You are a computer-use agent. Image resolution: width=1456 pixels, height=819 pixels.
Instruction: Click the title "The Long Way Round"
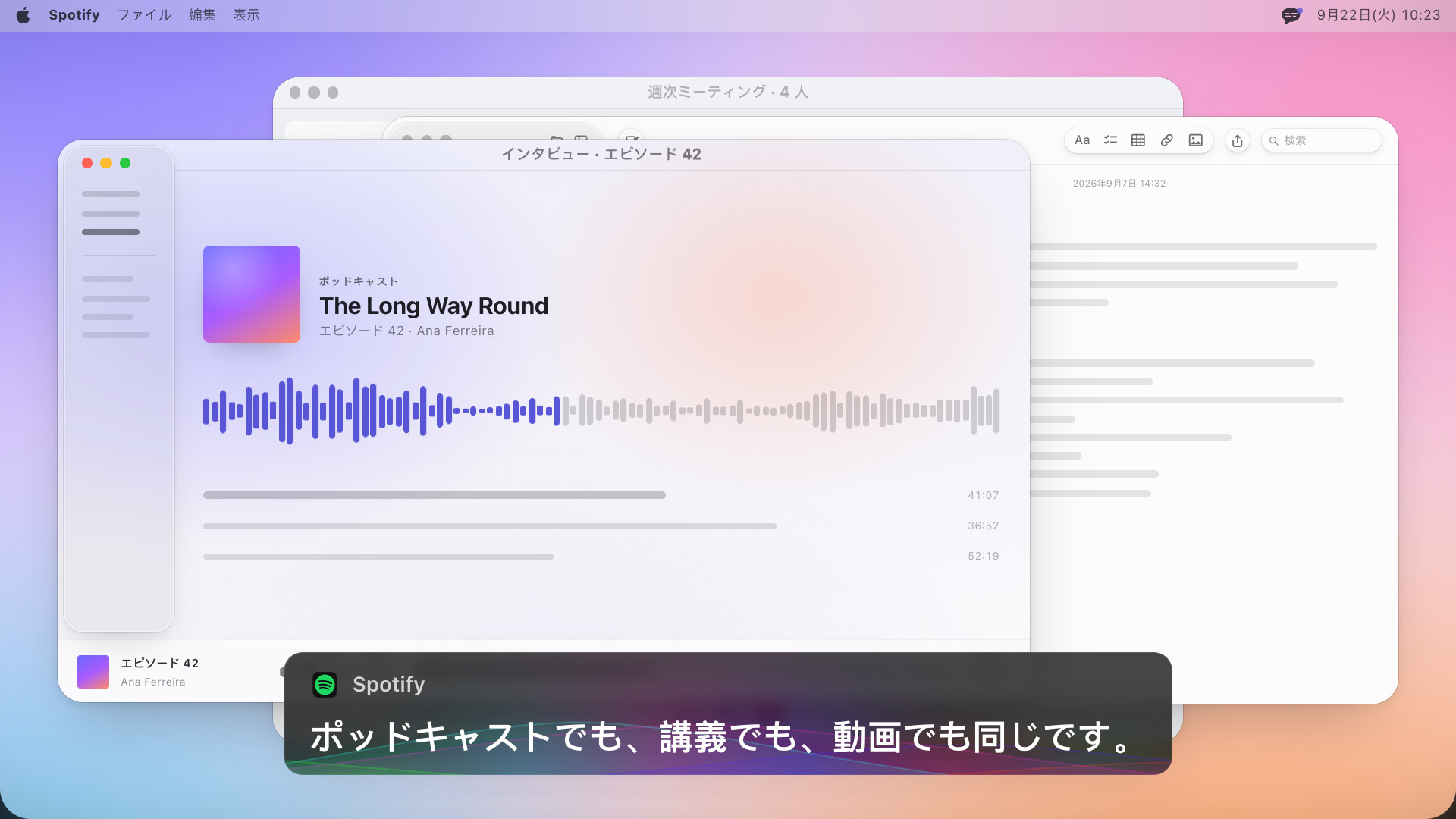click(434, 306)
